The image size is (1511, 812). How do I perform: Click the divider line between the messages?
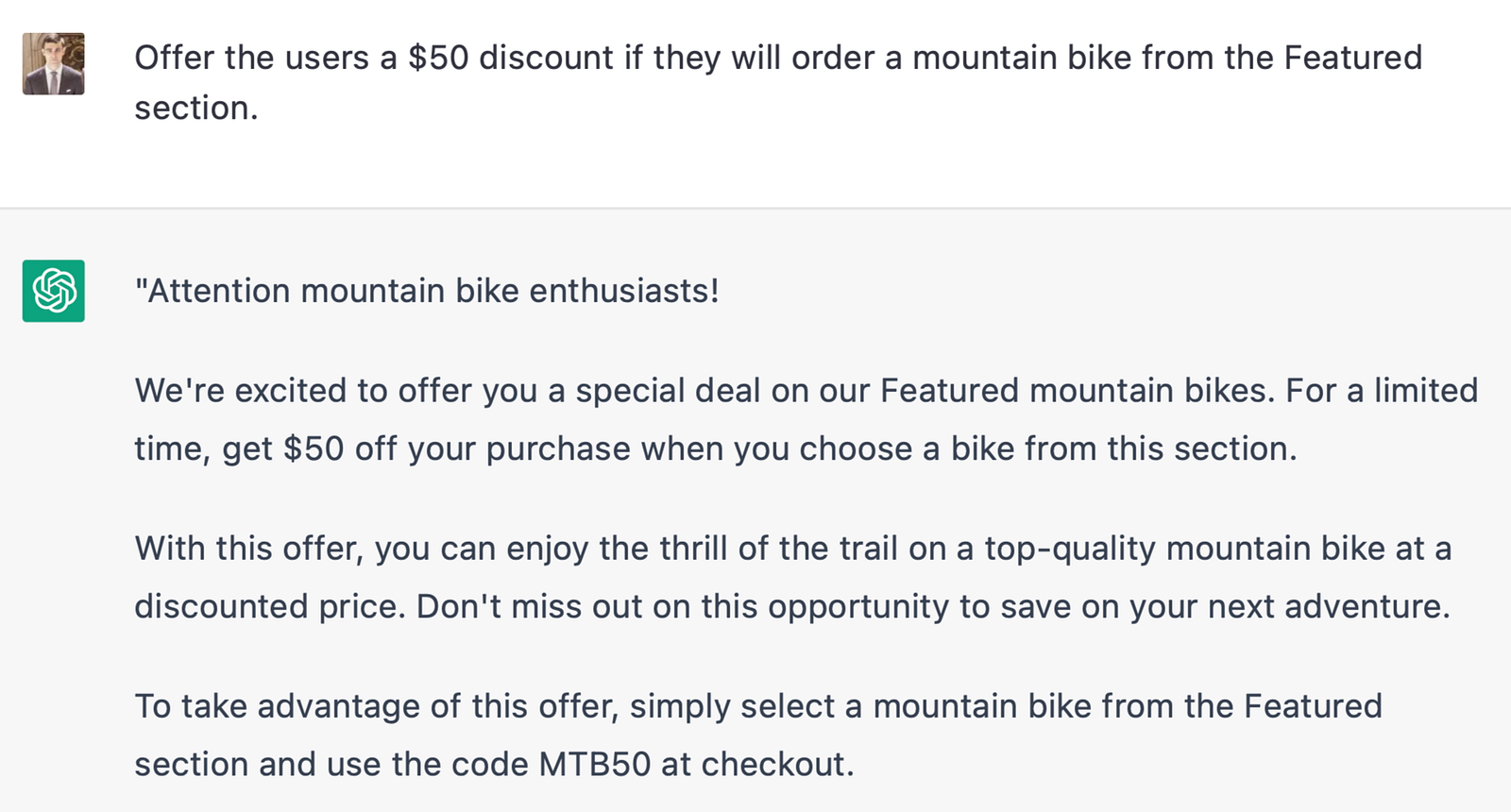click(x=755, y=208)
